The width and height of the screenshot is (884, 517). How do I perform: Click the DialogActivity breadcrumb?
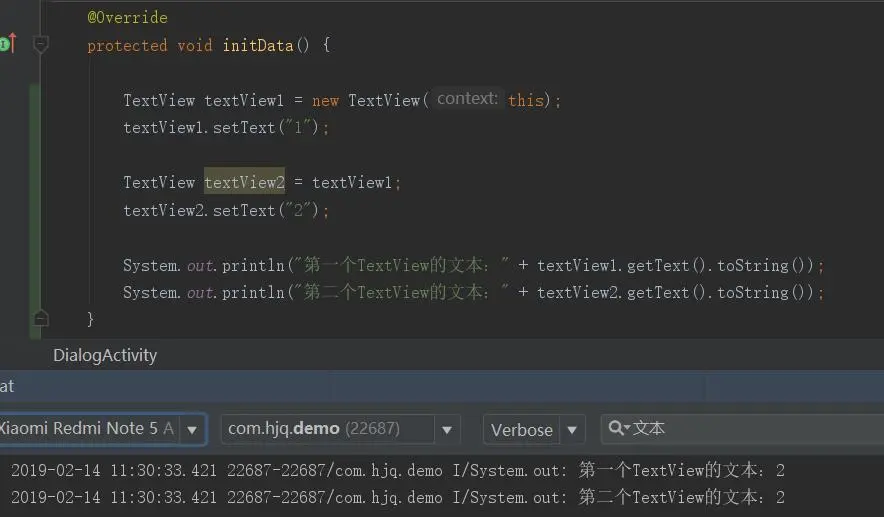(x=105, y=355)
